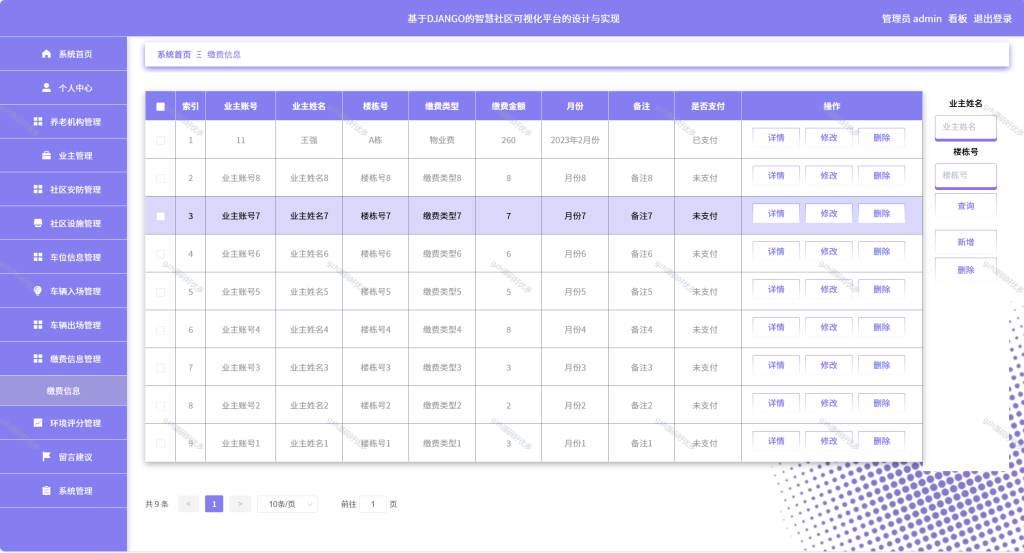Click the home icon beside 系统首页
Viewport: 1024px width, 553px height.
(46, 54)
